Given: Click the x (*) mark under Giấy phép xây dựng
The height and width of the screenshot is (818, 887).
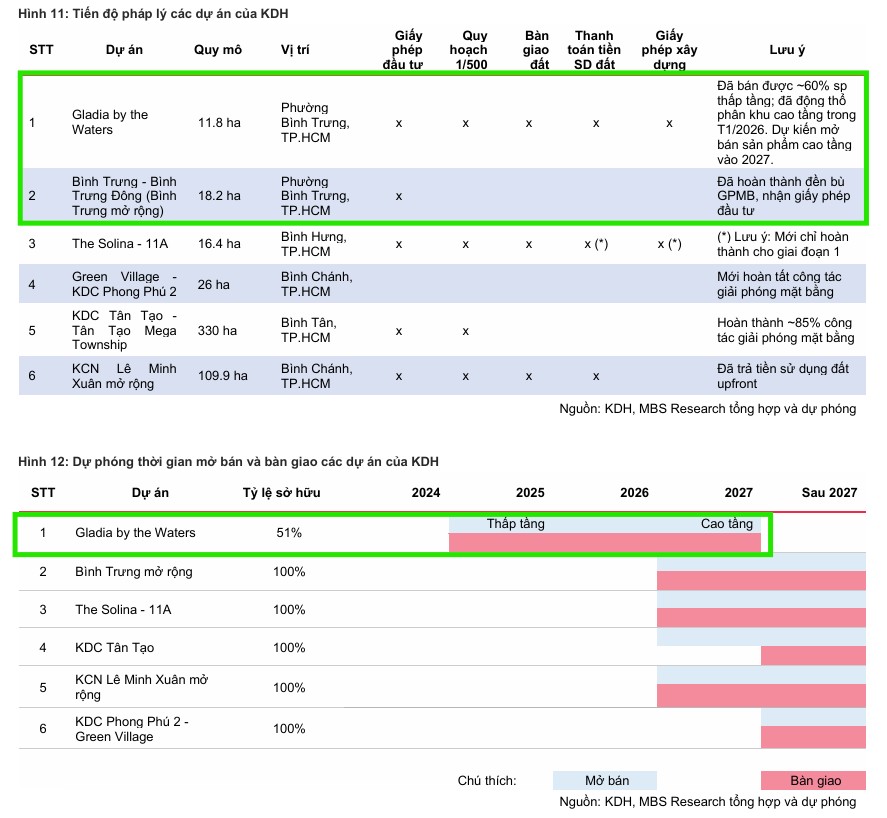Looking at the screenshot, I should pos(669,244).
